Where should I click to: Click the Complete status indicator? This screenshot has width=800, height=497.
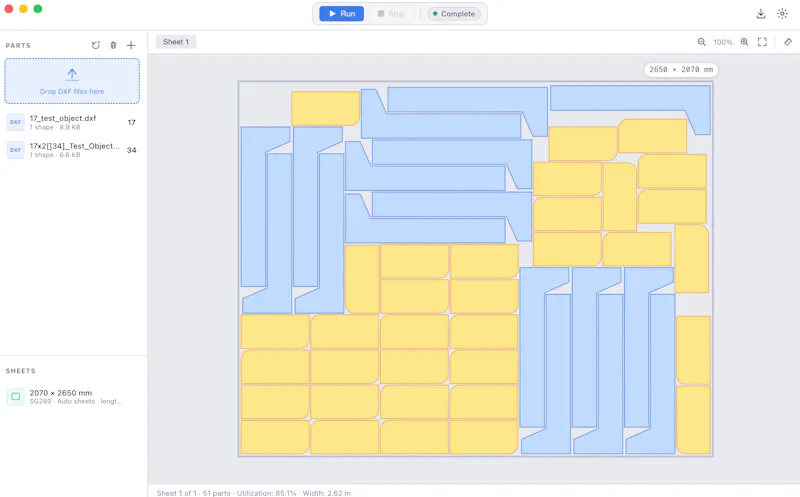[454, 14]
